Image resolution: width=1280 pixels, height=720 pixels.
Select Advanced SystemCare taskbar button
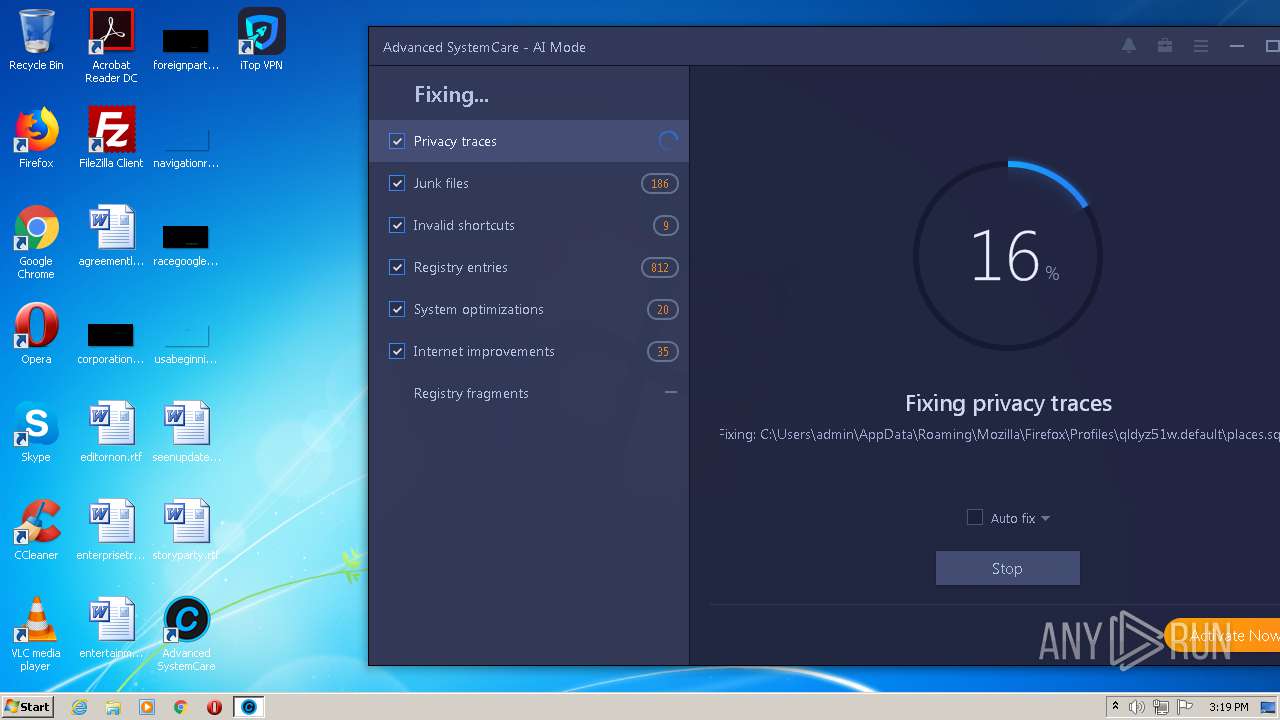click(249, 707)
